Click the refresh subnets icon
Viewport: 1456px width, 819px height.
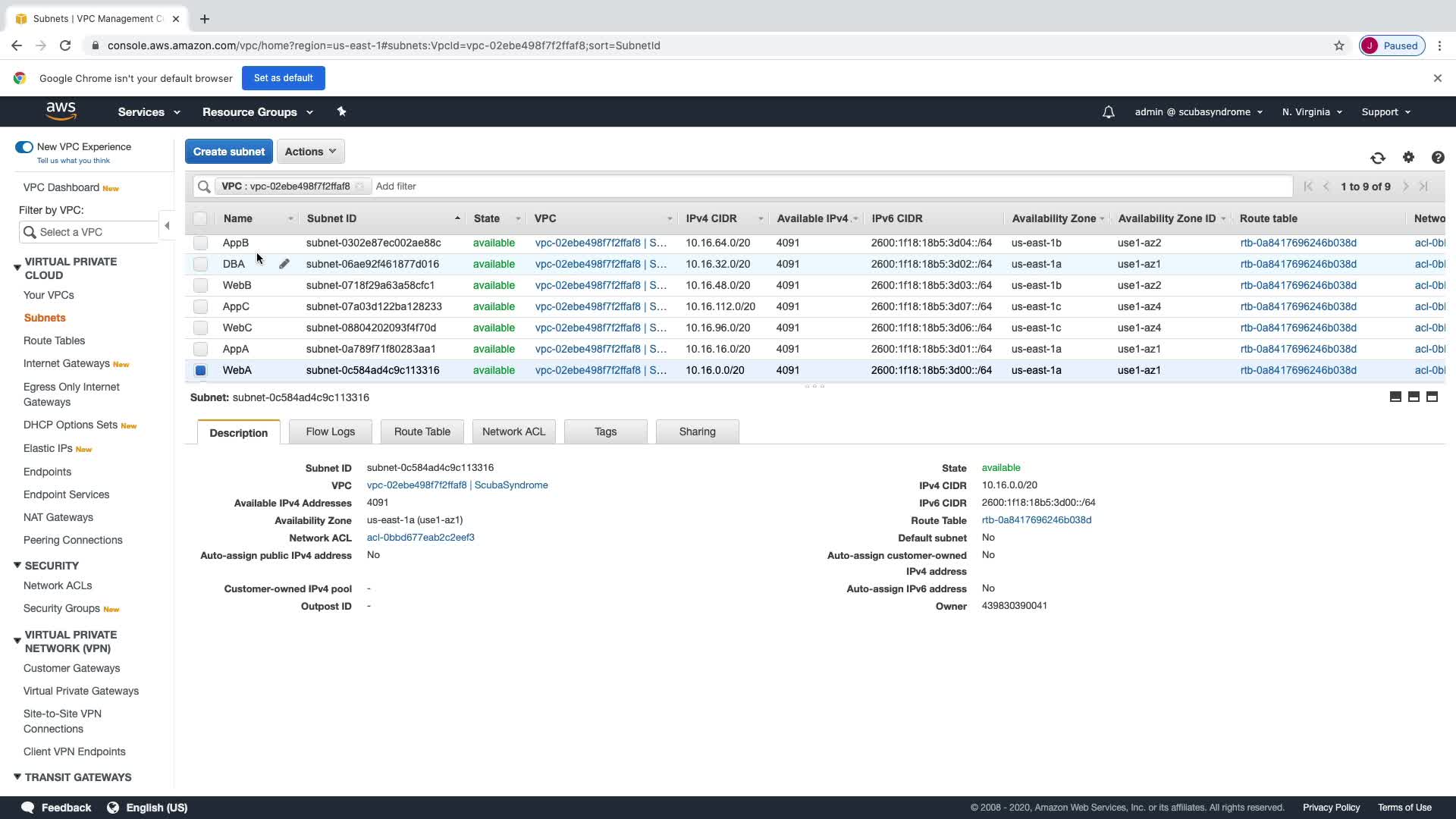pyautogui.click(x=1377, y=158)
